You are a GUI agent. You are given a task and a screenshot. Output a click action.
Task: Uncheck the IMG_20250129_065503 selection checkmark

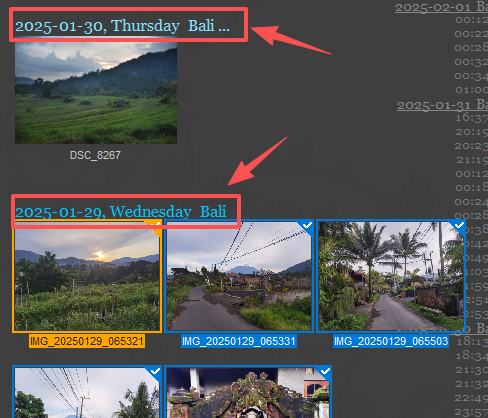459,226
